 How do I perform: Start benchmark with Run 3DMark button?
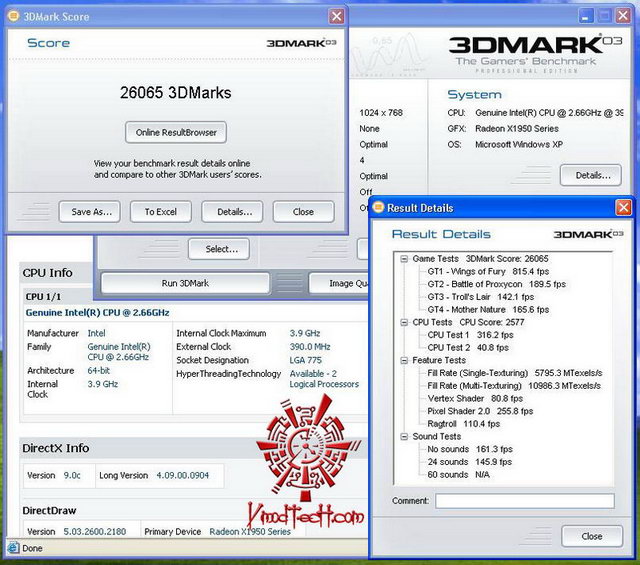[185, 283]
